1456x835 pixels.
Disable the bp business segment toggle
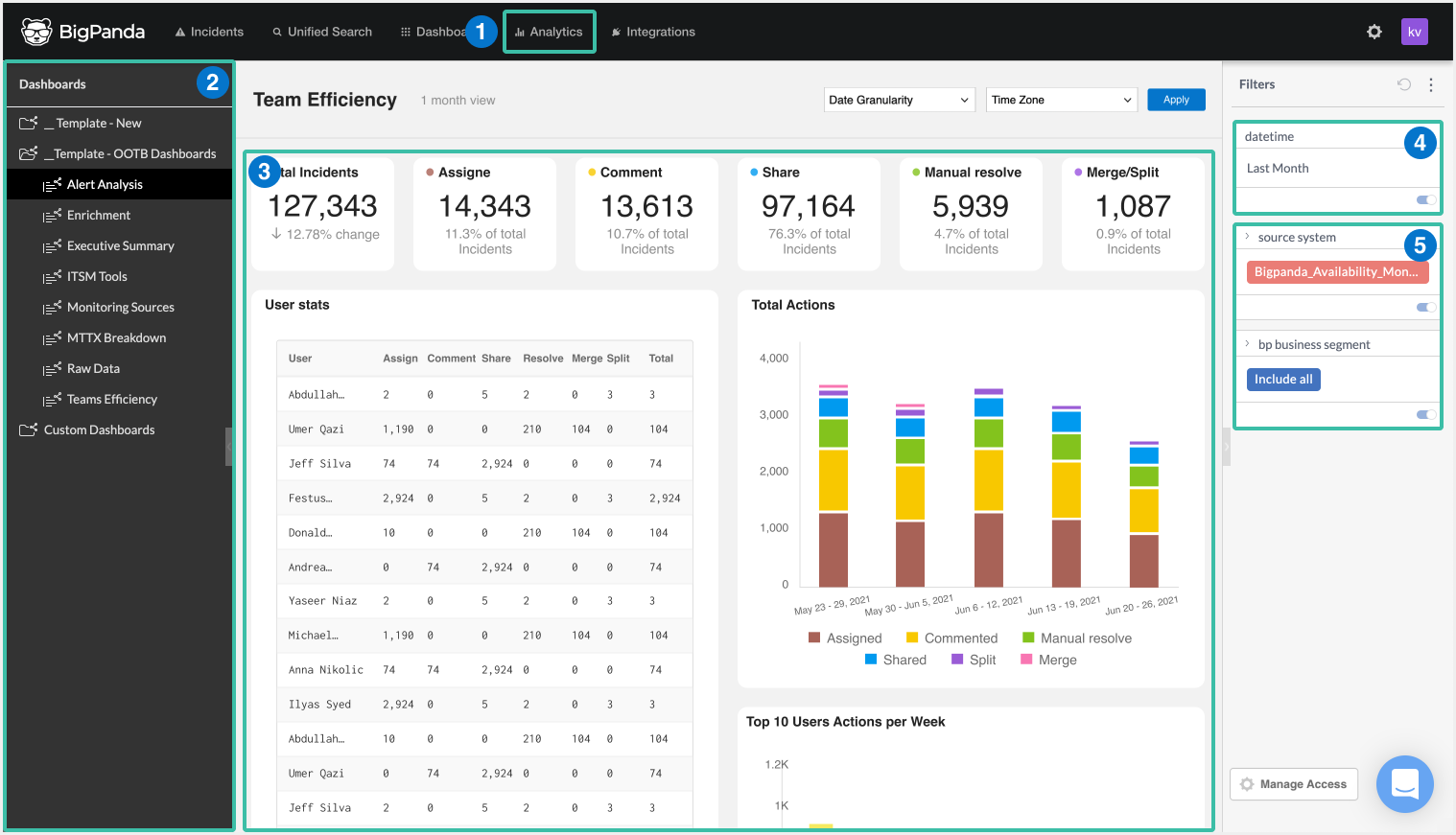(1425, 414)
